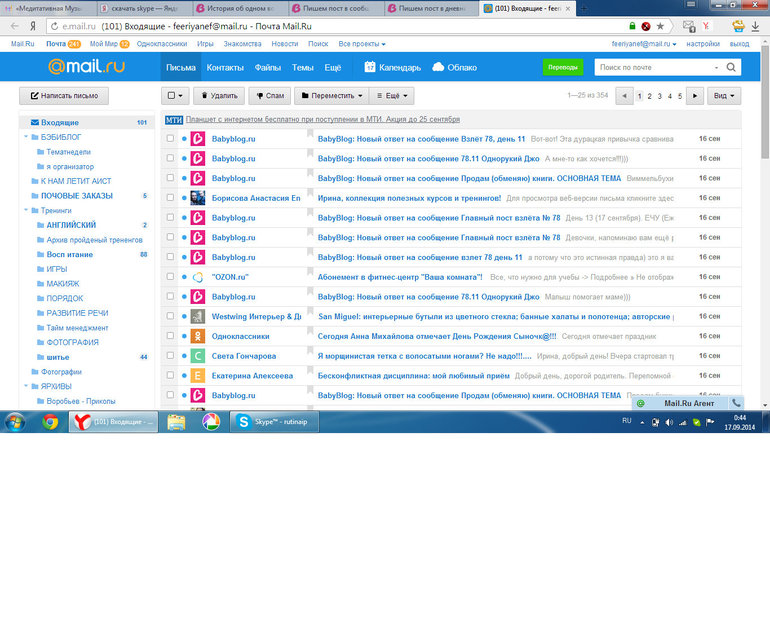The height and width of the screenshot is (644, 770).
Task: Check the Екатерина Алексеева message checkbox
Action: pyautogui.click(x=170, y=376)
